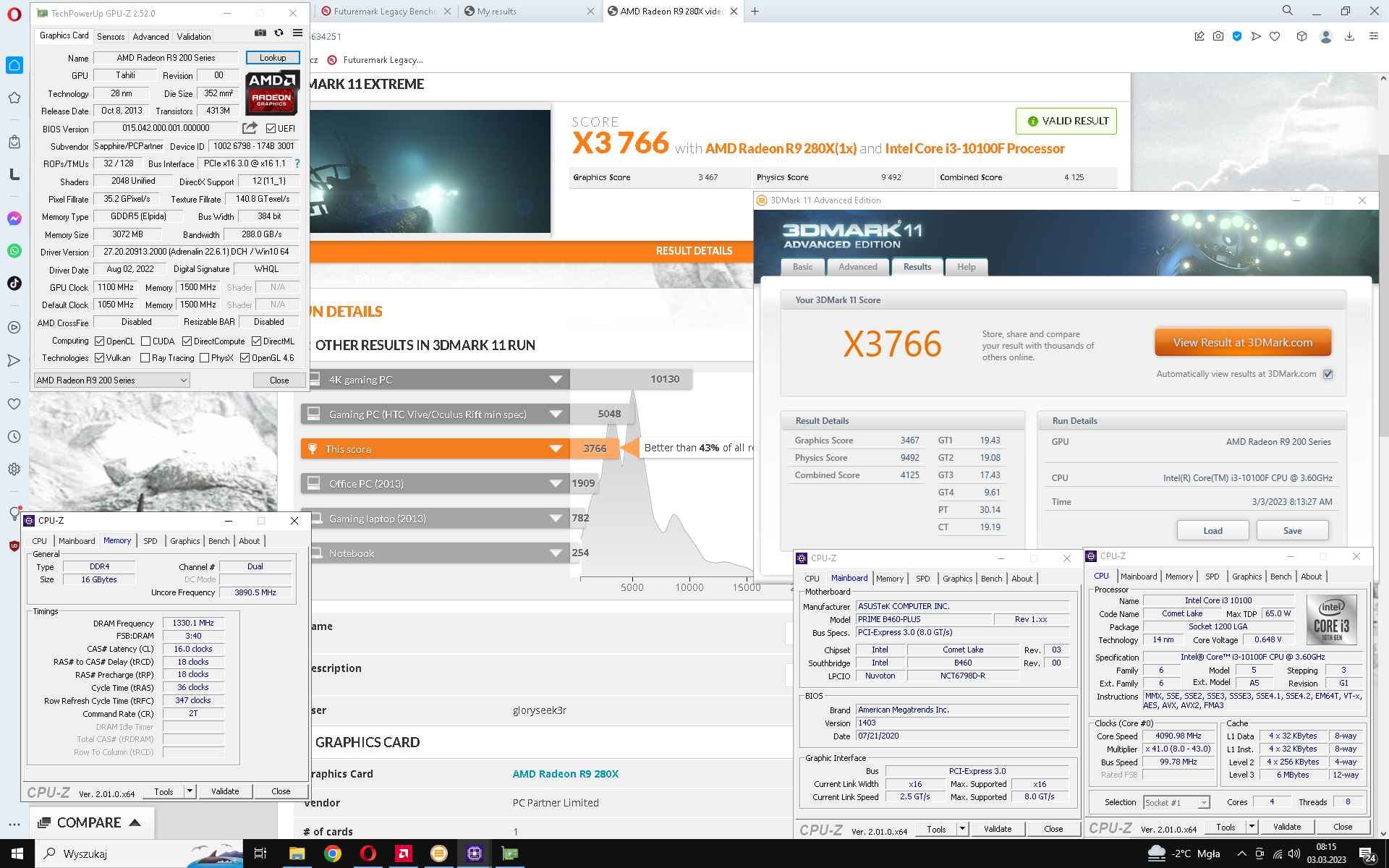The image size is (1389, 868).
Task: Open the browser tab search magnifier
Action: pyautogui.click(x=1288, y=11)
